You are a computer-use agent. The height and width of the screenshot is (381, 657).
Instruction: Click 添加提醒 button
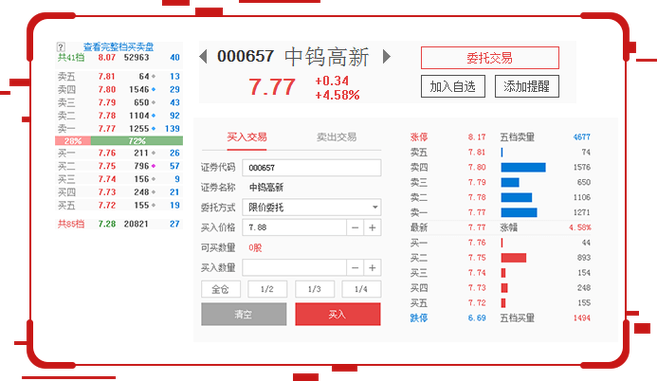pyautogui.click(x=527, y=86)
